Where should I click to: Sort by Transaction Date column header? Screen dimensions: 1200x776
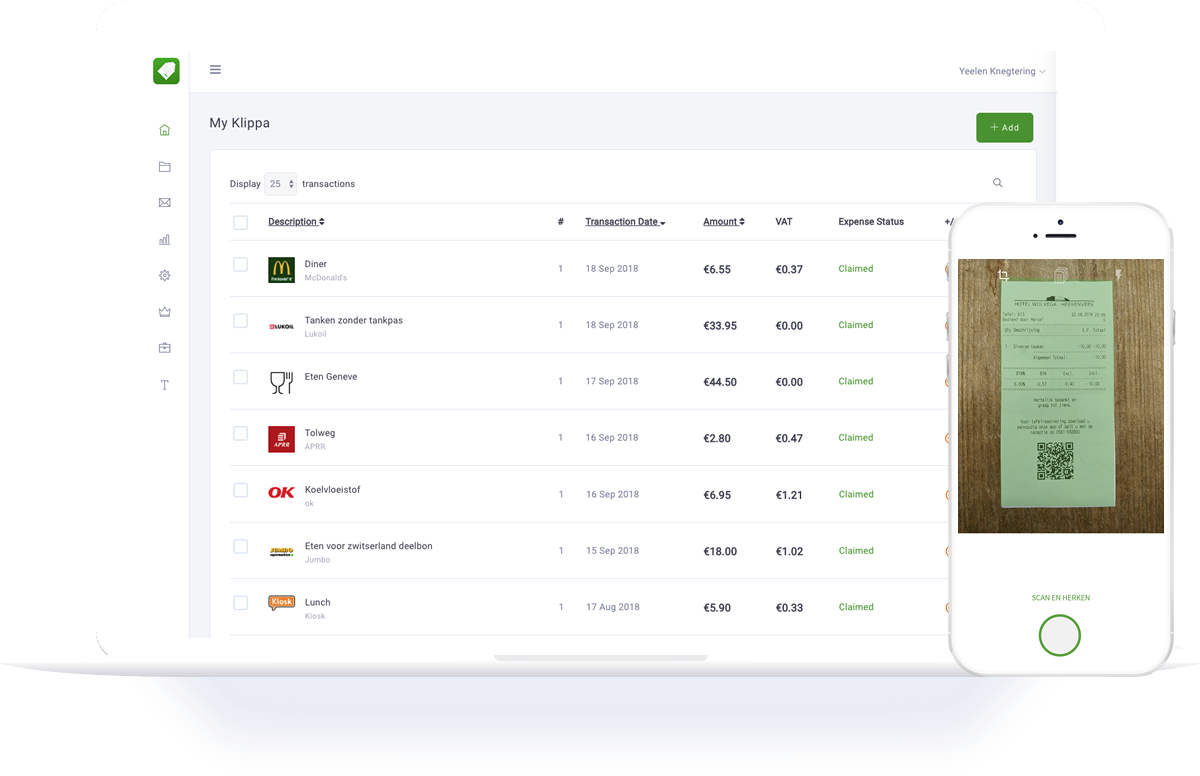point(624,222)
